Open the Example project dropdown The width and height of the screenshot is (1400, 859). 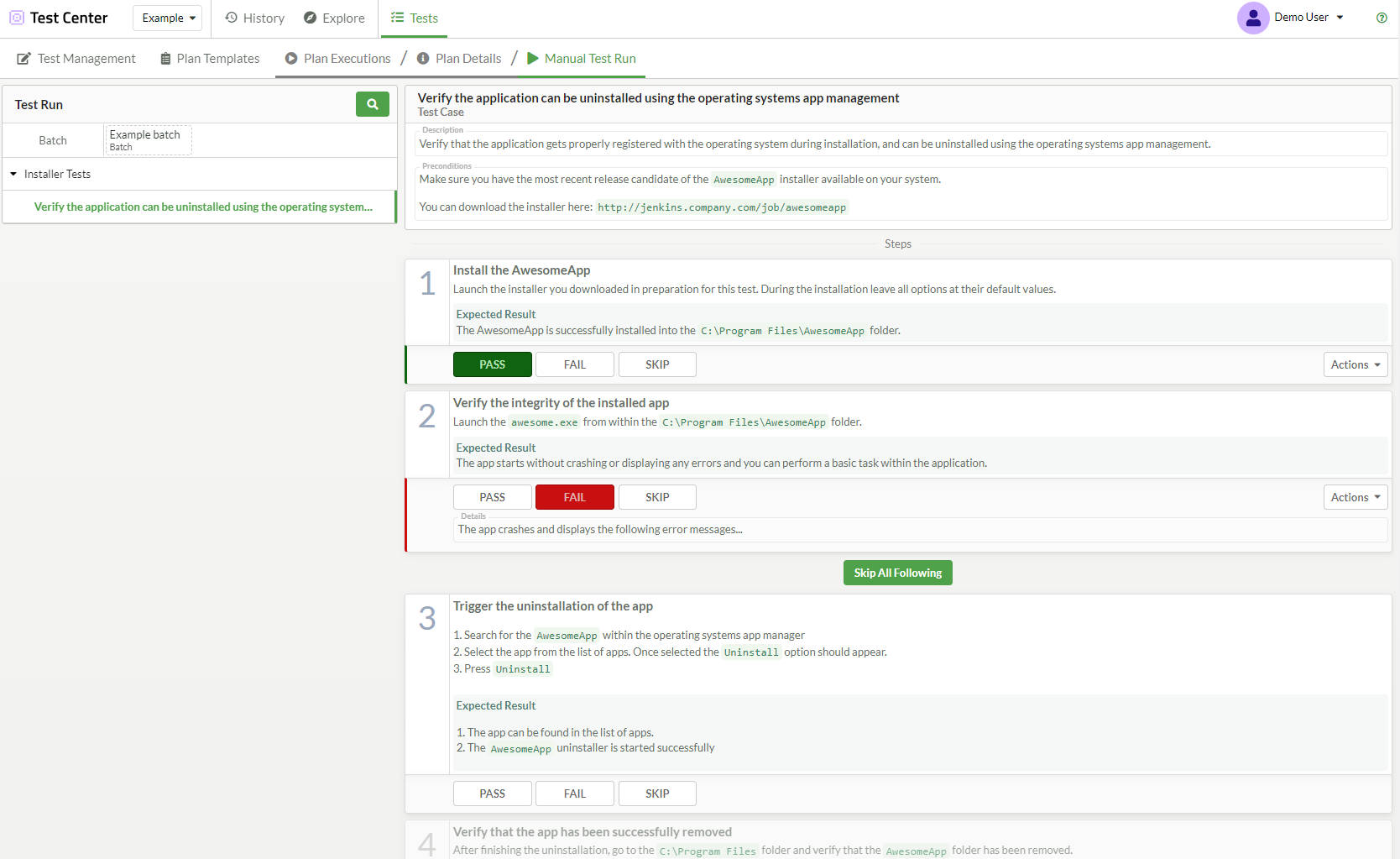[168, 18]
